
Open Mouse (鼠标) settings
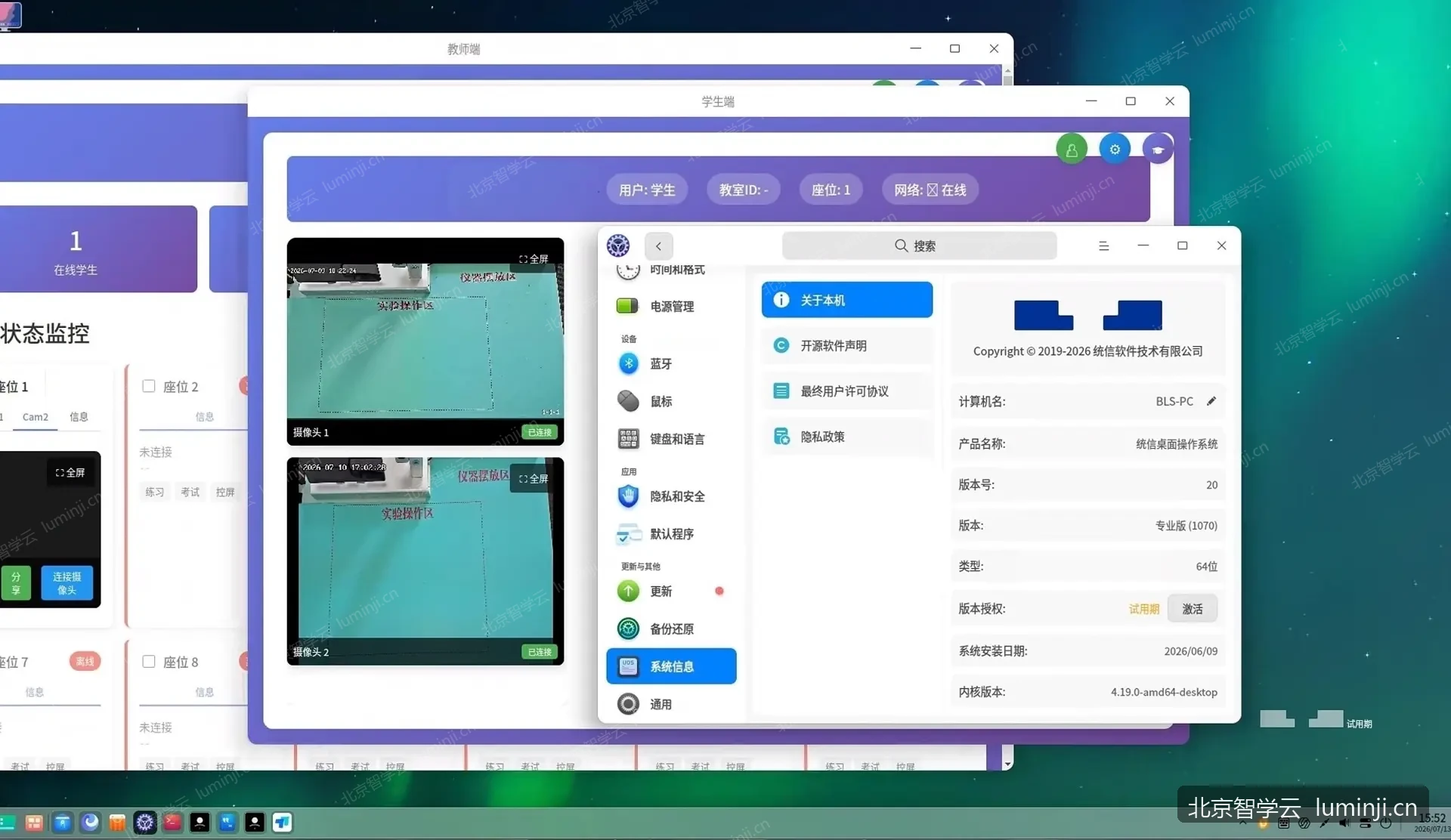pos(671,402)
